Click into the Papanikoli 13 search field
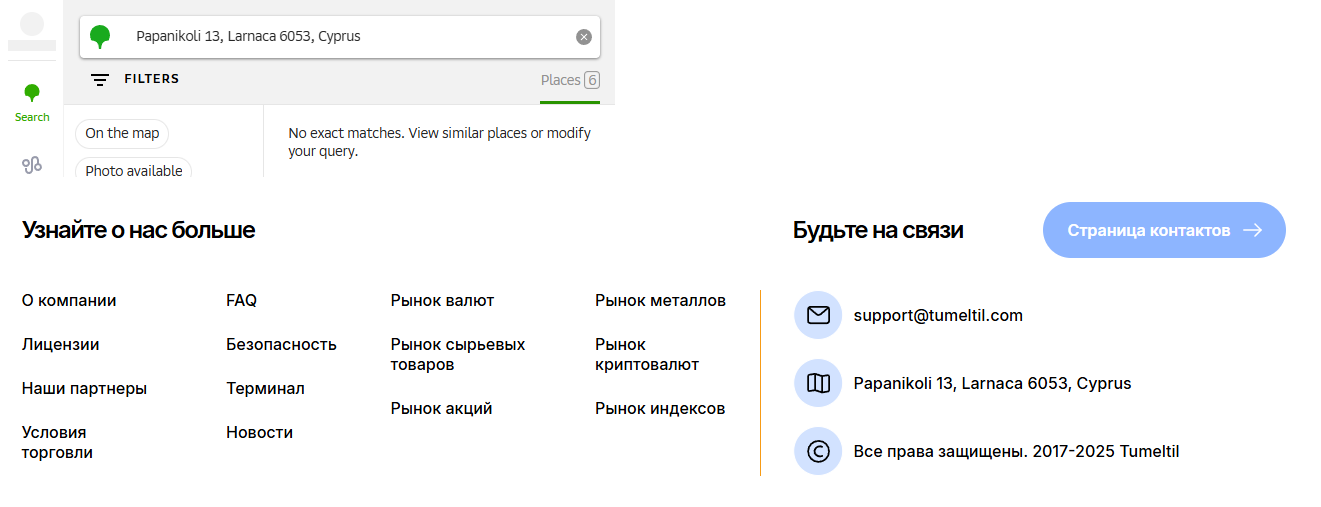The width and height of the screenshot is (1321, 507). pyautogui.click(x=340, y=37)
